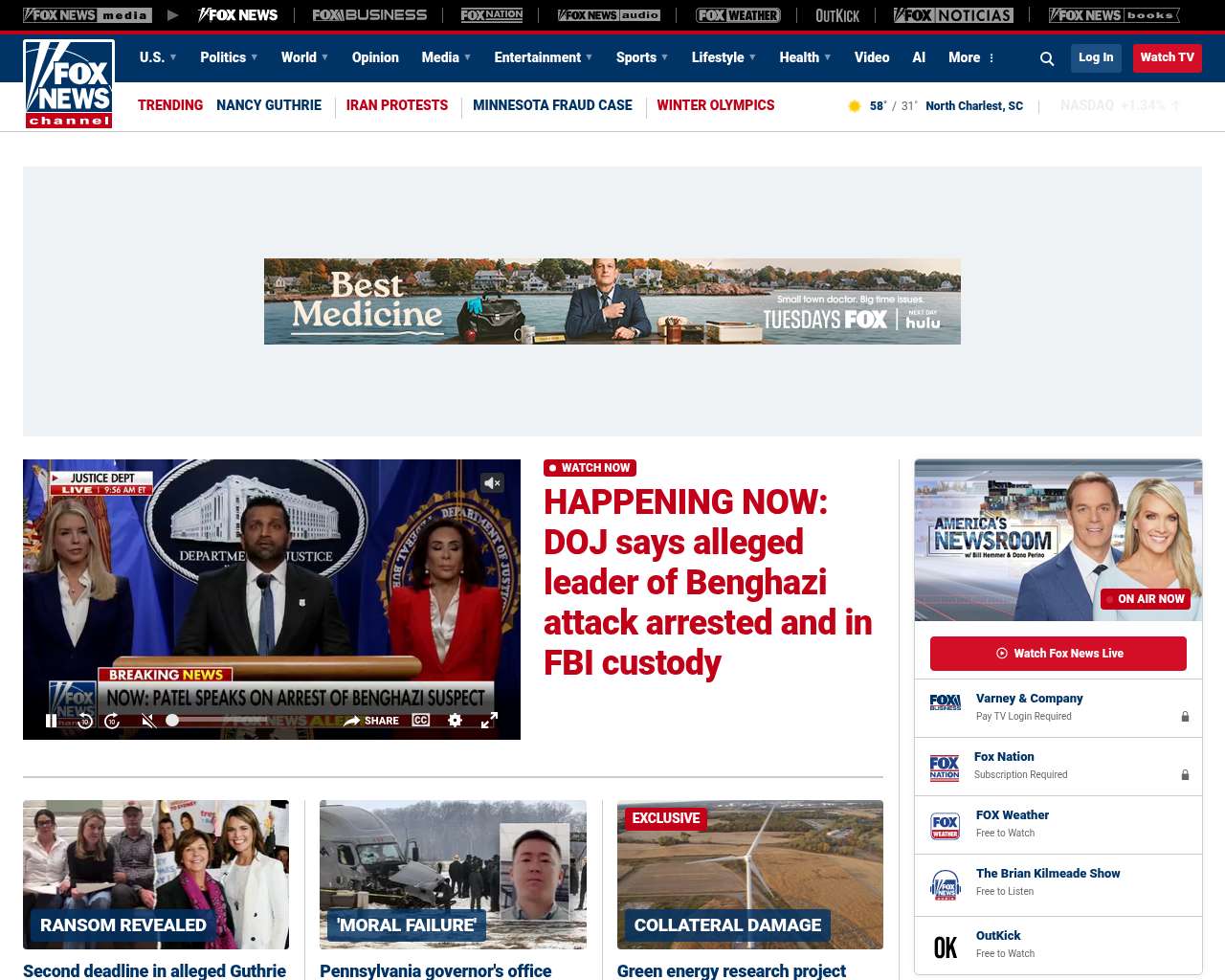Go to Fox Business in top bar
This screenshot has height=980, width=1225.
click(x=369, y=15)
